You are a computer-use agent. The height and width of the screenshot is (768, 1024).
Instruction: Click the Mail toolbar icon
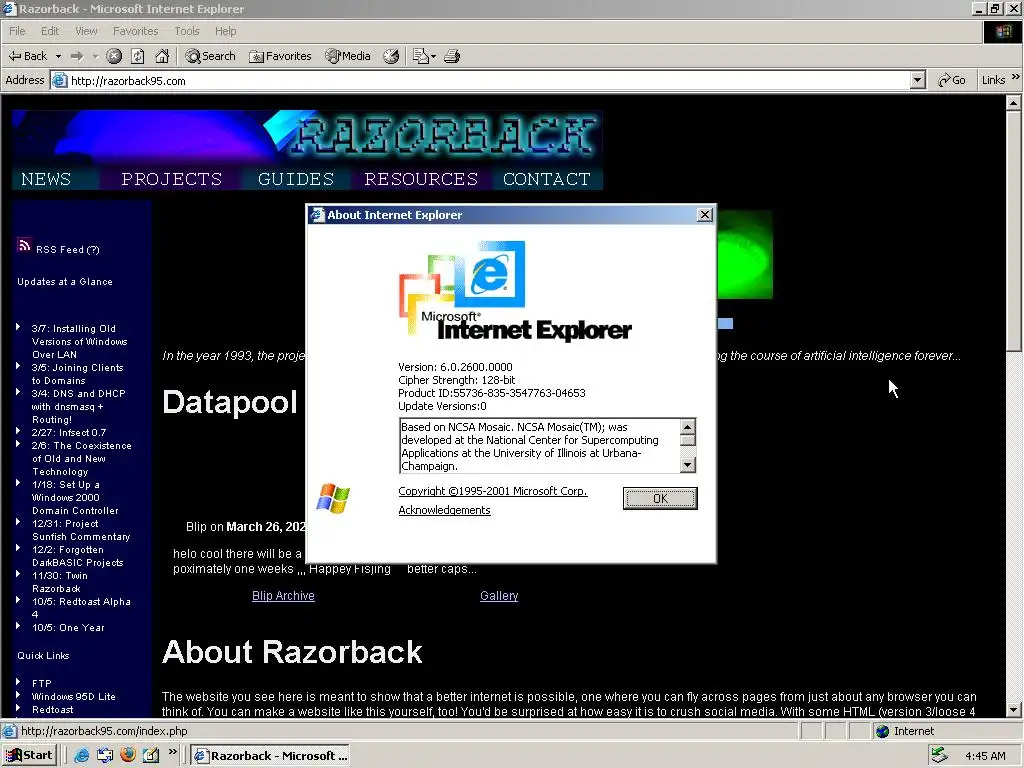click(x=424, y=56)
